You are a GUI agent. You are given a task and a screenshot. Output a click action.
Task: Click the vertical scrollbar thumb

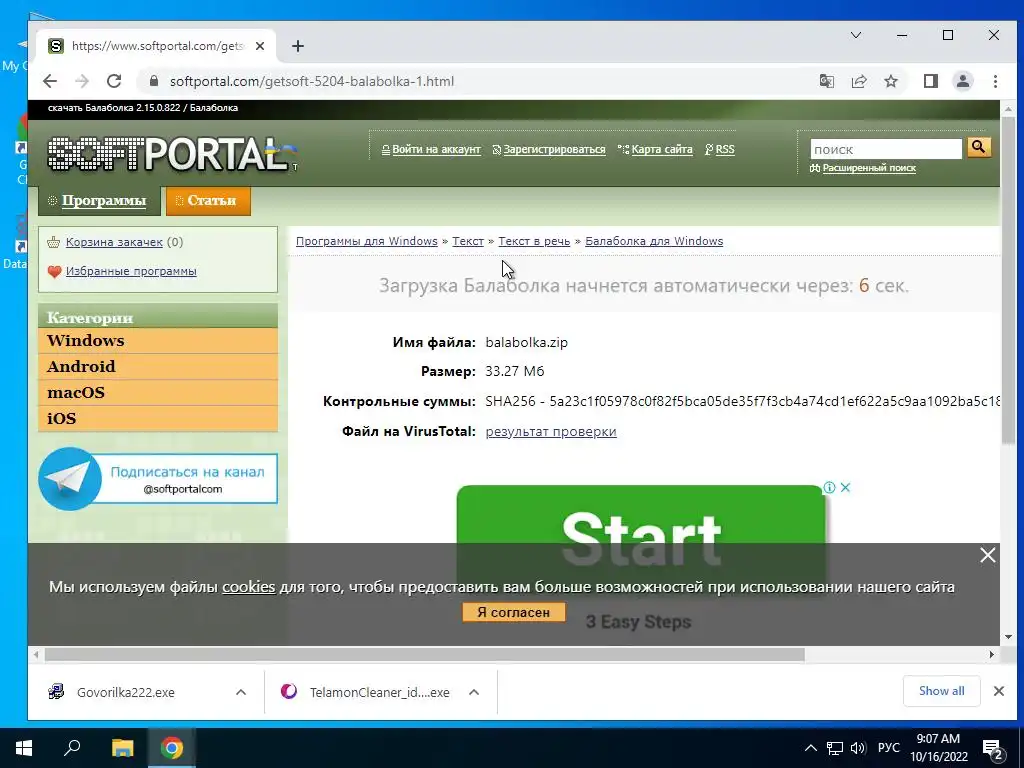[1008, 282]
